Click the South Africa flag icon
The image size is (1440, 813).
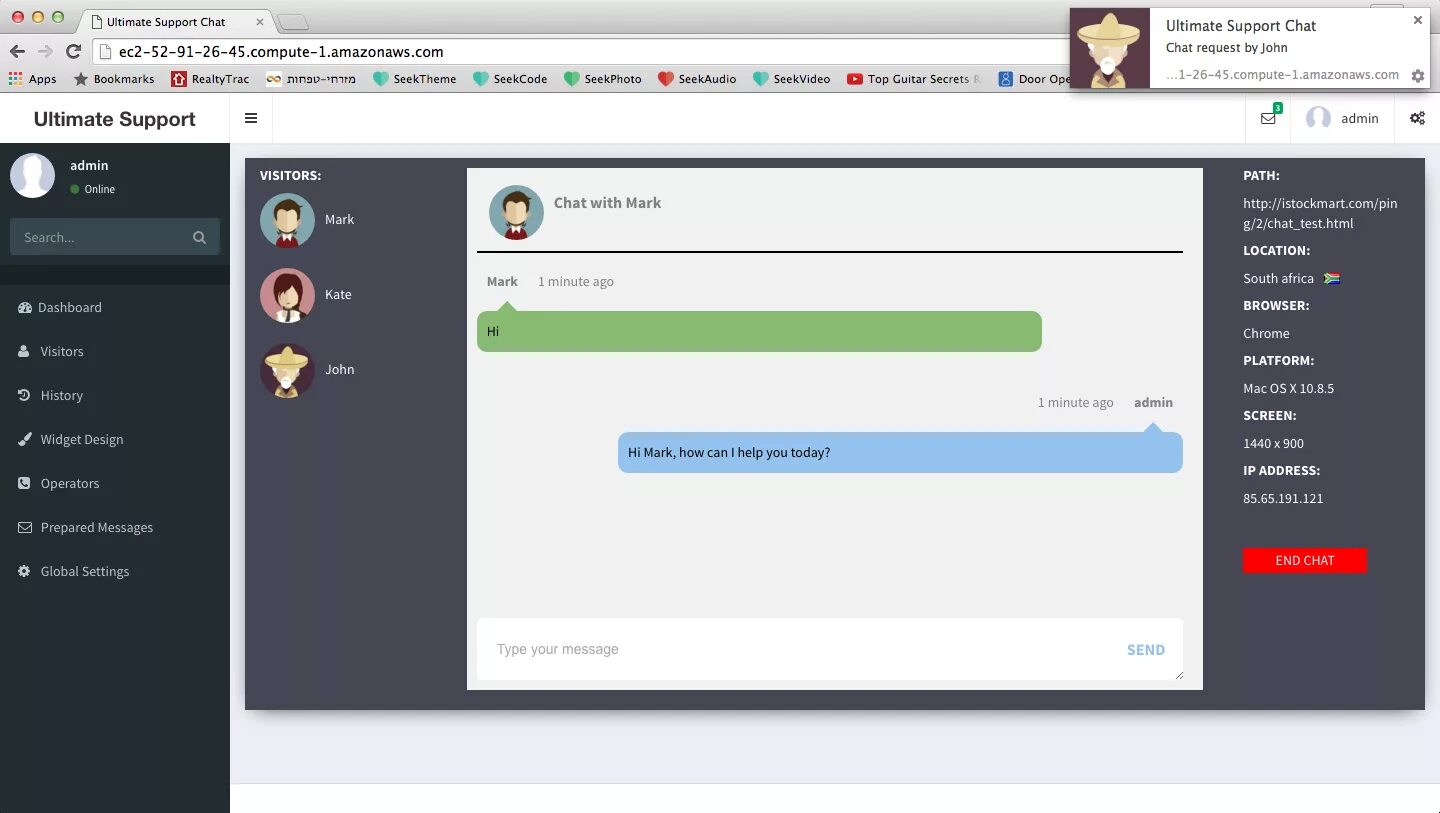(1332, 278)
